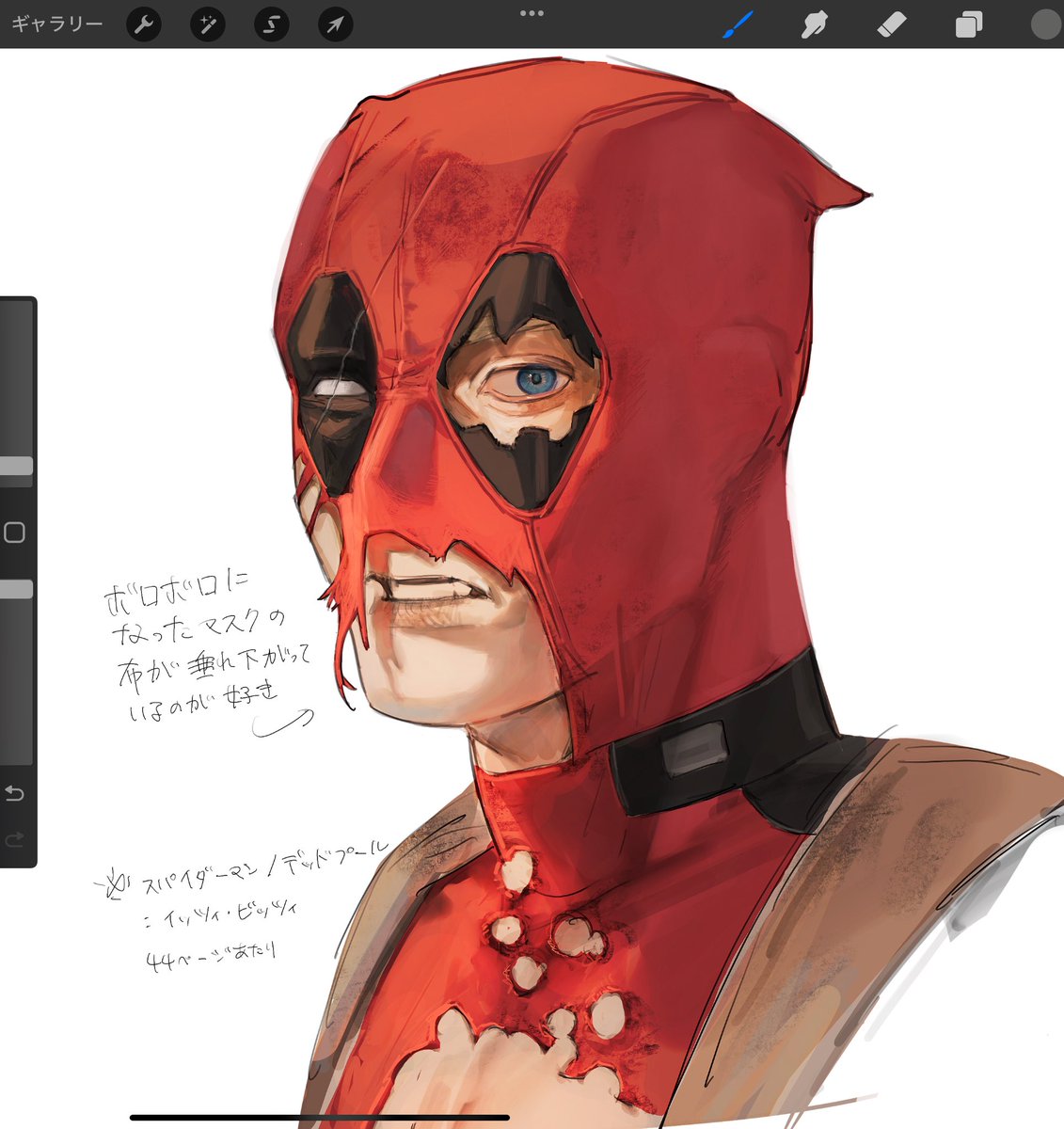
Task: Tap the home indicator bar at the bottom
Action: (x=320, y=1118)
